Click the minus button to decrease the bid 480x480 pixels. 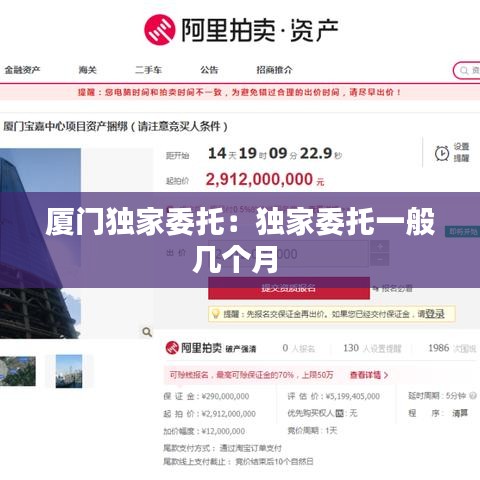pyautogui.click(x=380, y=260)
